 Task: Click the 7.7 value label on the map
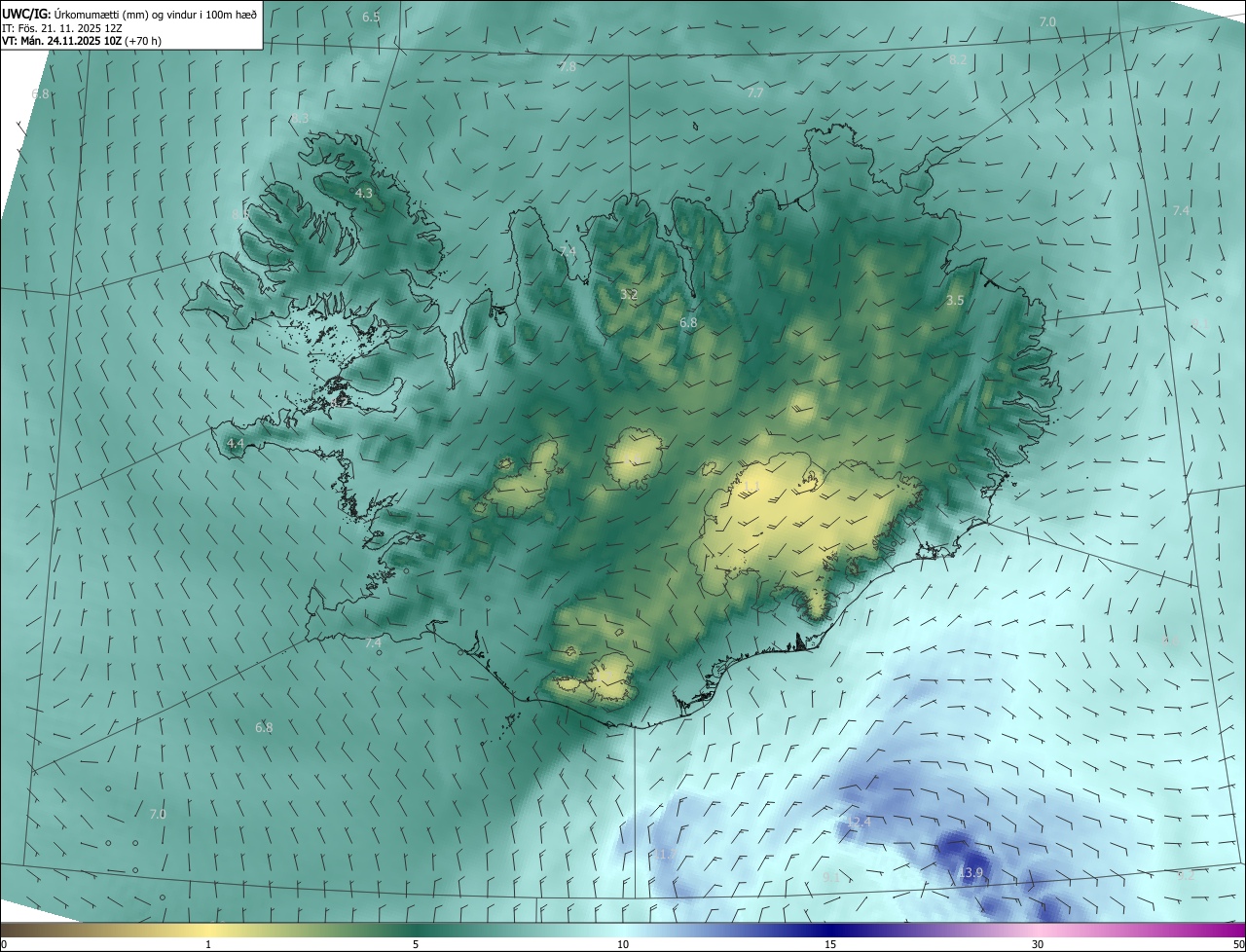pos(755,93)
